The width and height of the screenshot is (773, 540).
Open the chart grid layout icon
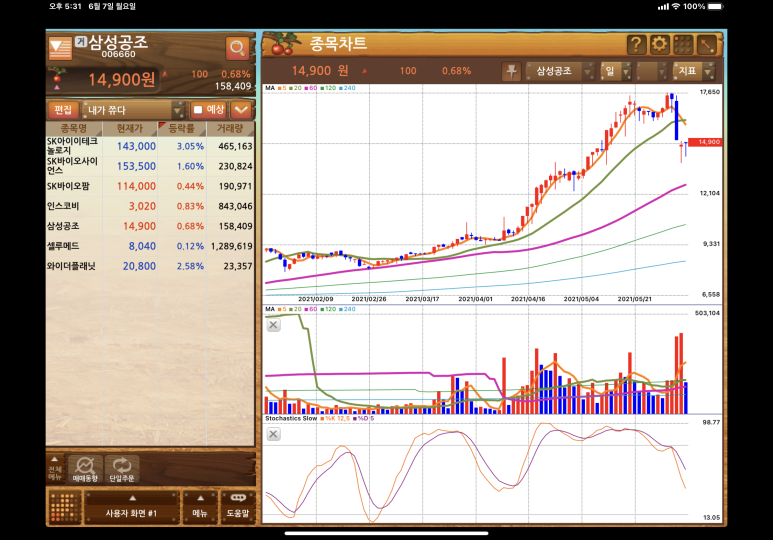pyautogui.click(x=683, y=45)
